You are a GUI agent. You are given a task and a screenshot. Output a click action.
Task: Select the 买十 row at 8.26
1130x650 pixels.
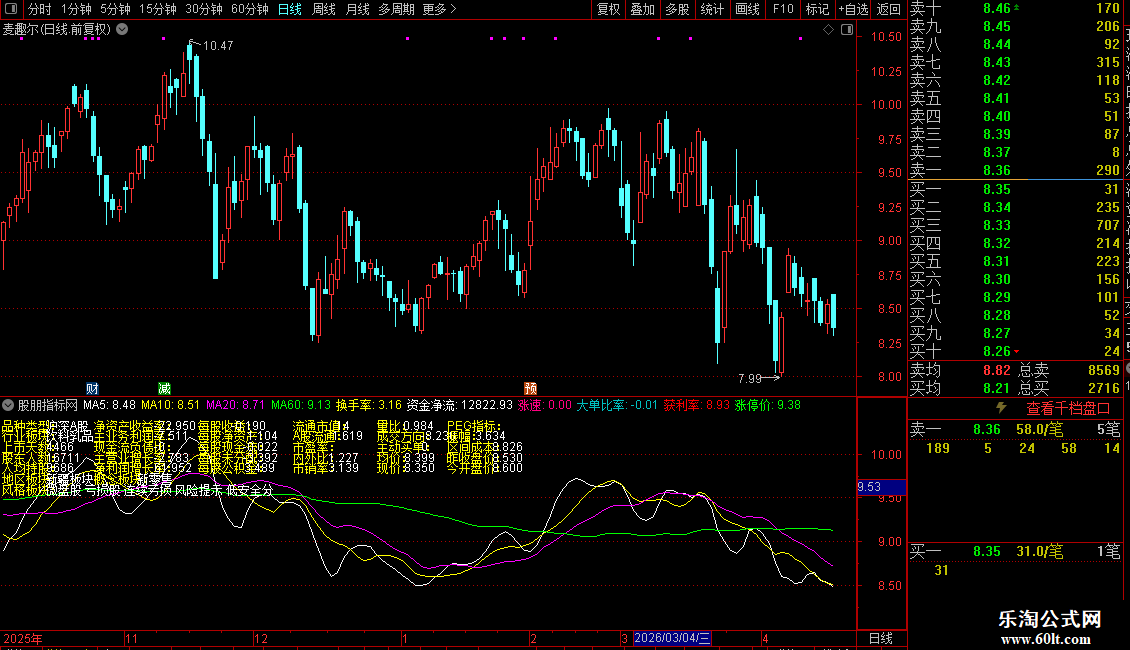pyautogui.click(x=1016, y=351)
